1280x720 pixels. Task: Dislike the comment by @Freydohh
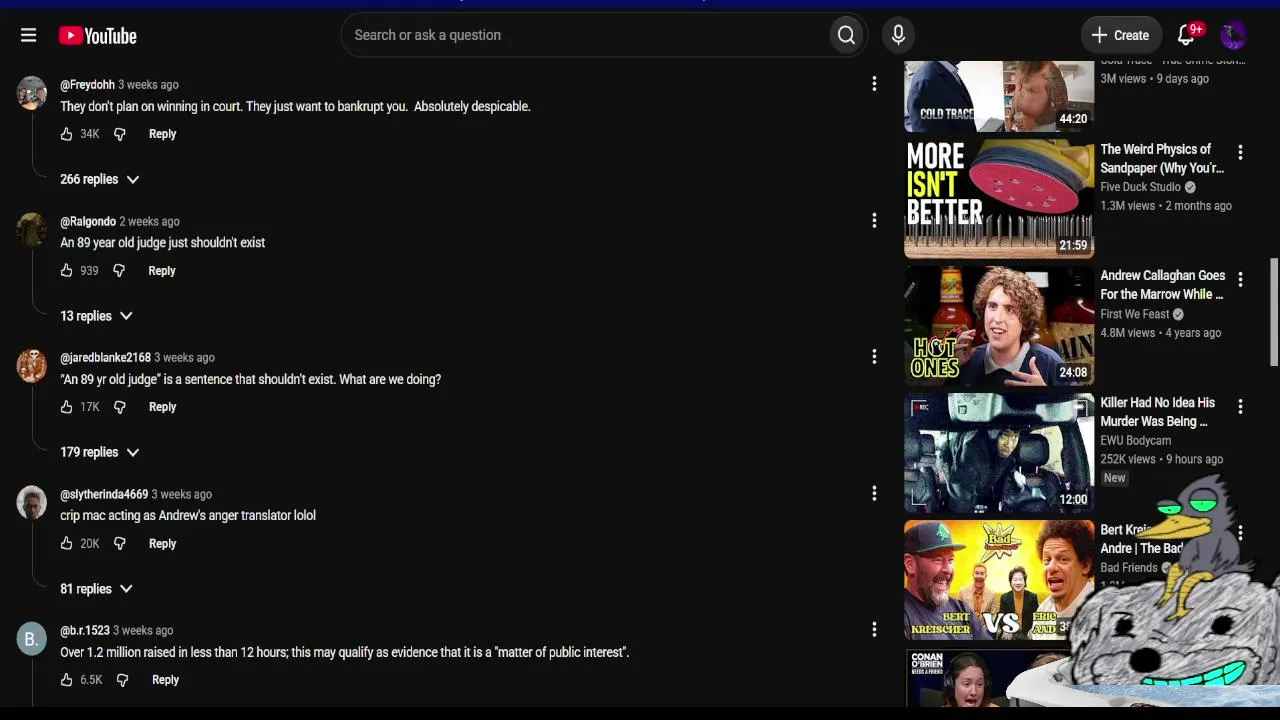point(120,134)
